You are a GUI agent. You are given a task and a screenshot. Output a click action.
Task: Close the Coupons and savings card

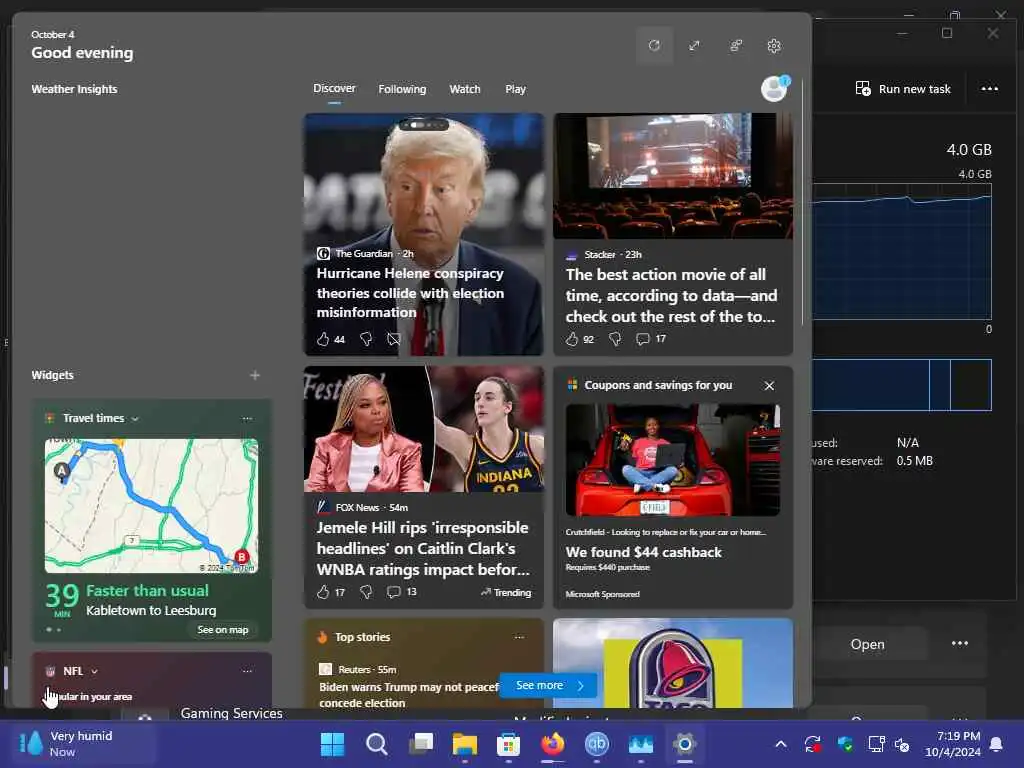[769, 385]
